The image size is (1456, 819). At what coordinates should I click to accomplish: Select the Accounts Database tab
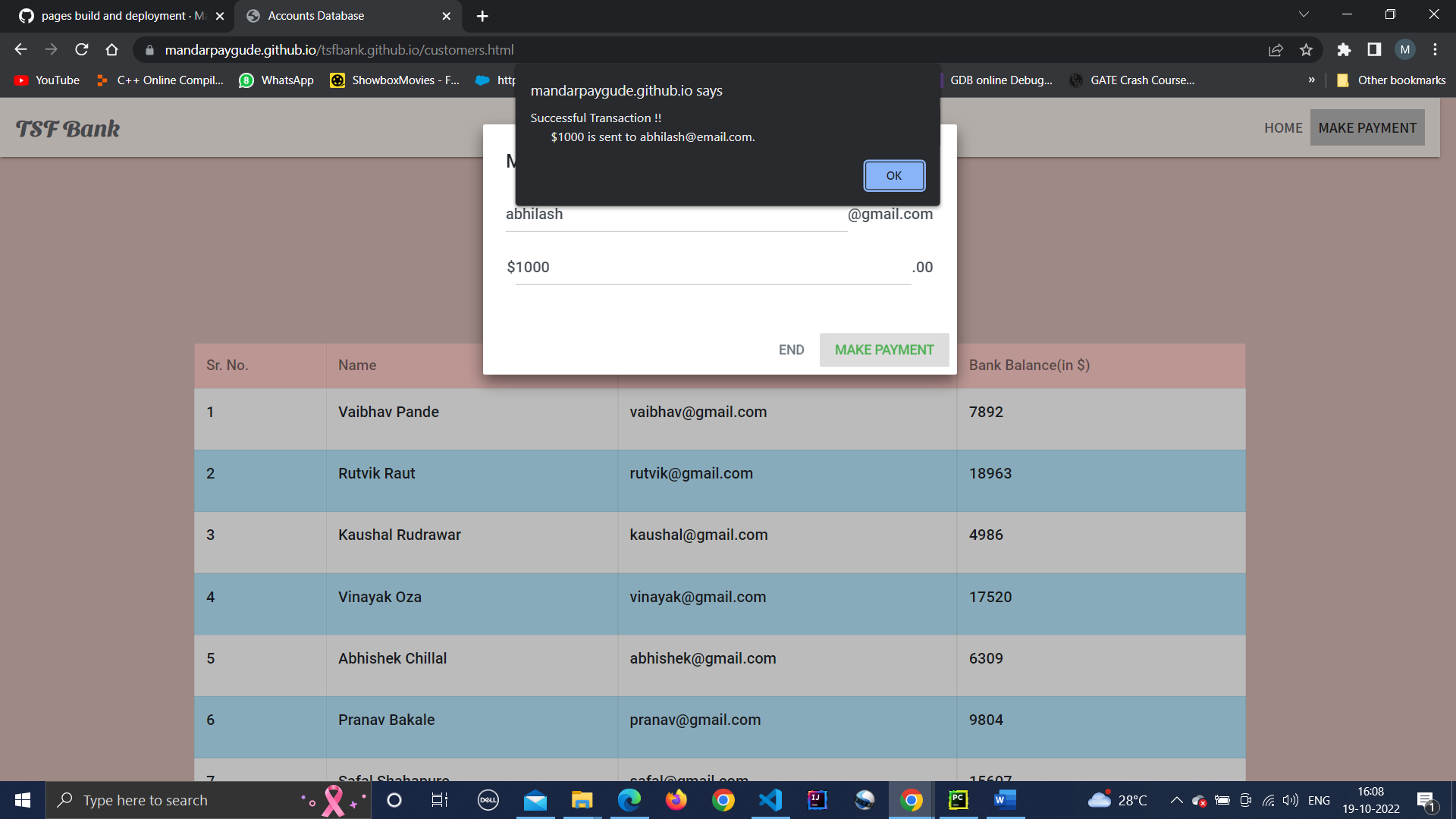(x=348, y=16)
